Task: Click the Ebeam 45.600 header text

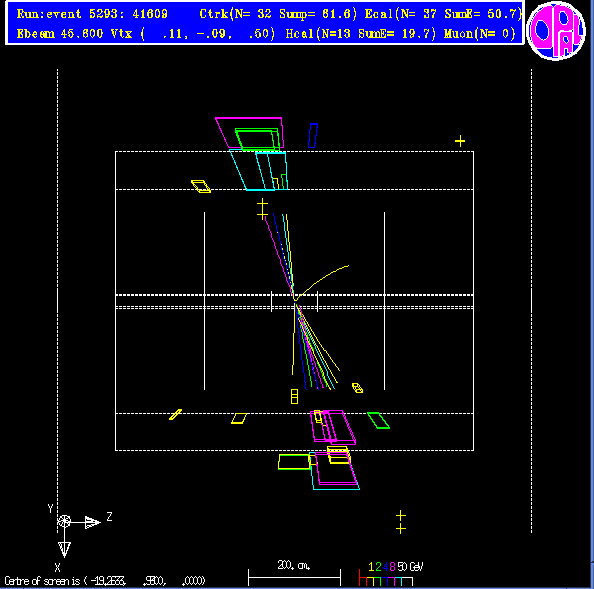Action: [x=60, y=34]
